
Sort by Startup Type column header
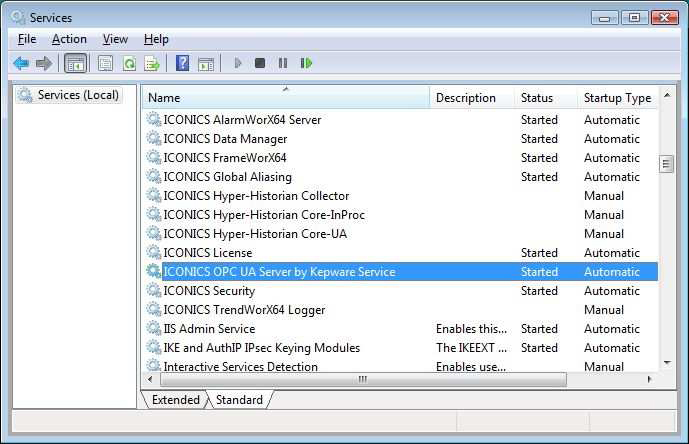618,98
